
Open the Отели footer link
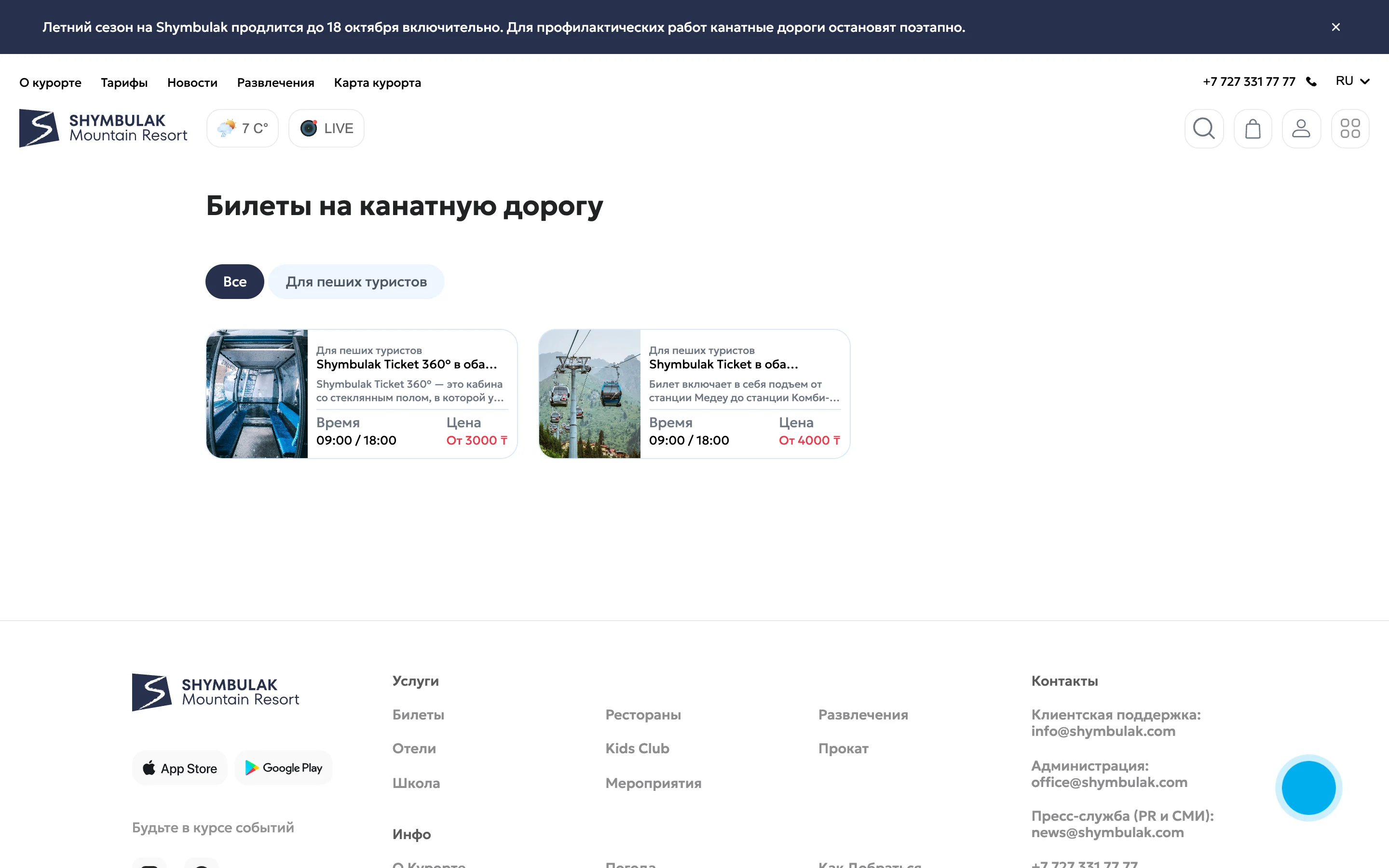pyautogui.click(x=414, y=748)
